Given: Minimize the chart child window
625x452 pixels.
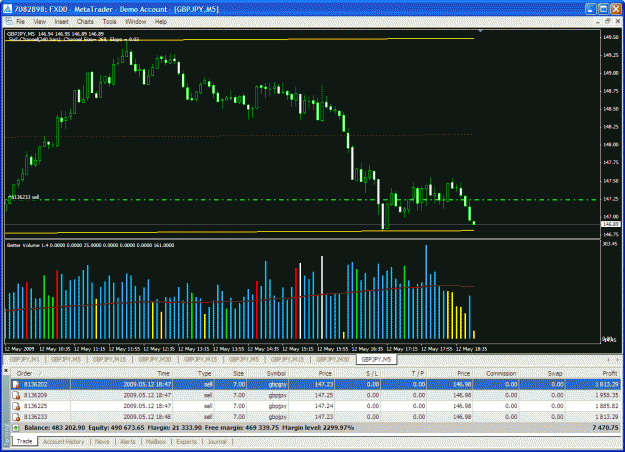Looking at the screenshot, I should click(598, 22).
